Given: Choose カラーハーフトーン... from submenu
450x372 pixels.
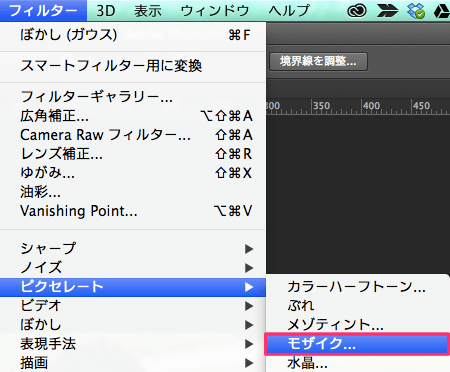Looking at the screenshot, I should (358, 287).
